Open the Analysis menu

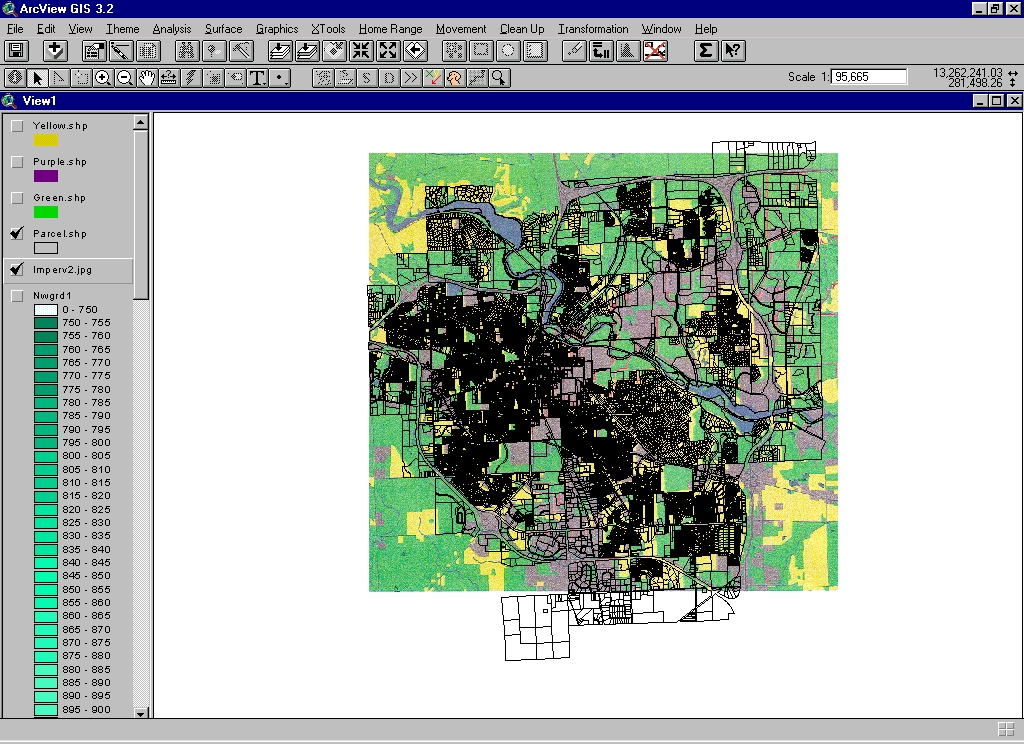click(172, 29)
